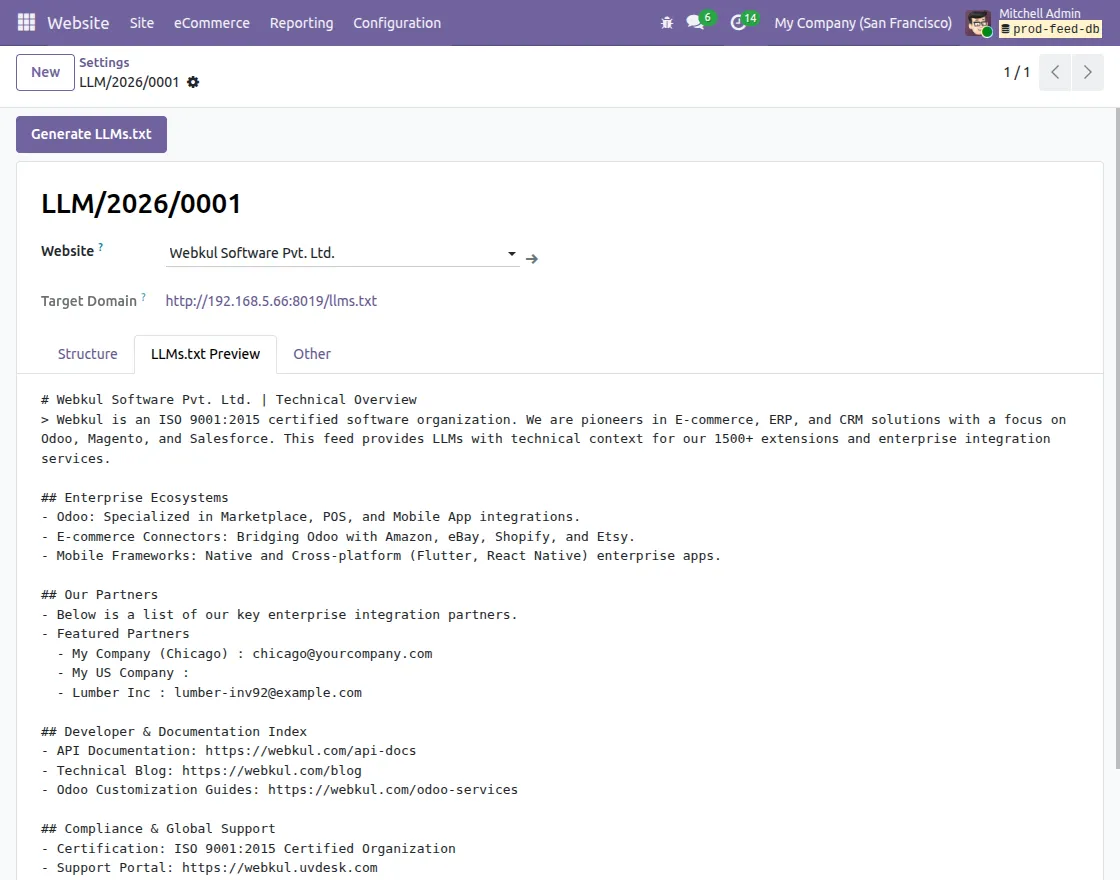
Task: Click the New button
Action: (x=46, y=72)
